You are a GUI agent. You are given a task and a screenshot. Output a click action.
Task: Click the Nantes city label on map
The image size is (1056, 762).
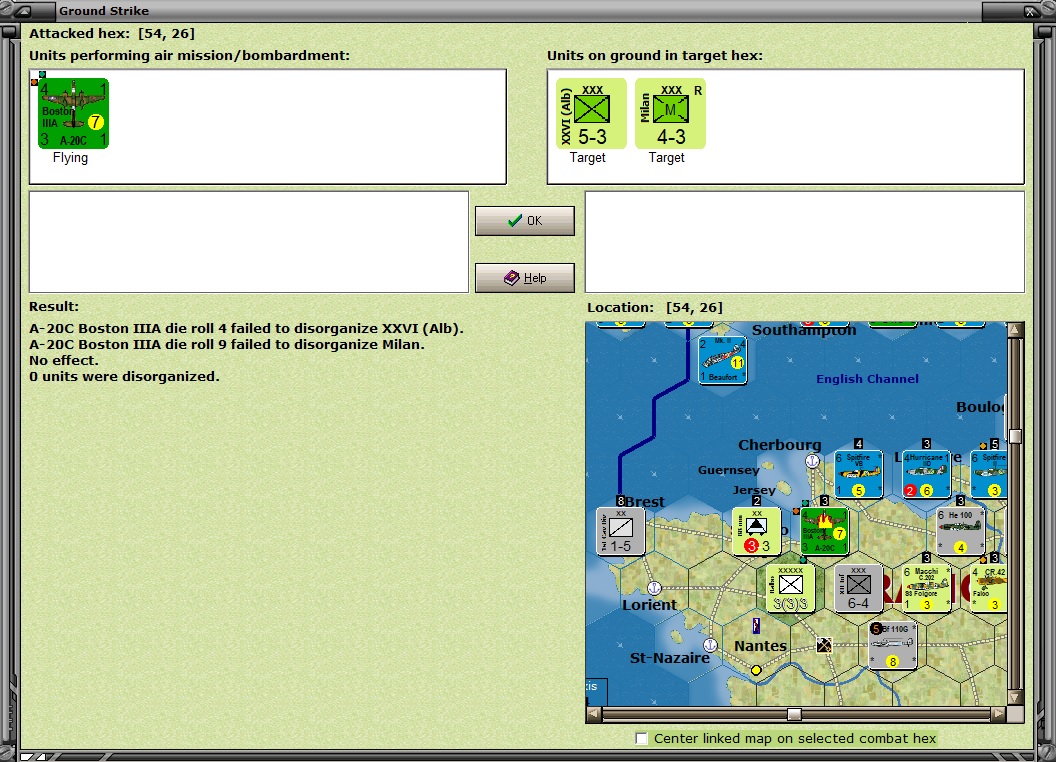(760, 646)
